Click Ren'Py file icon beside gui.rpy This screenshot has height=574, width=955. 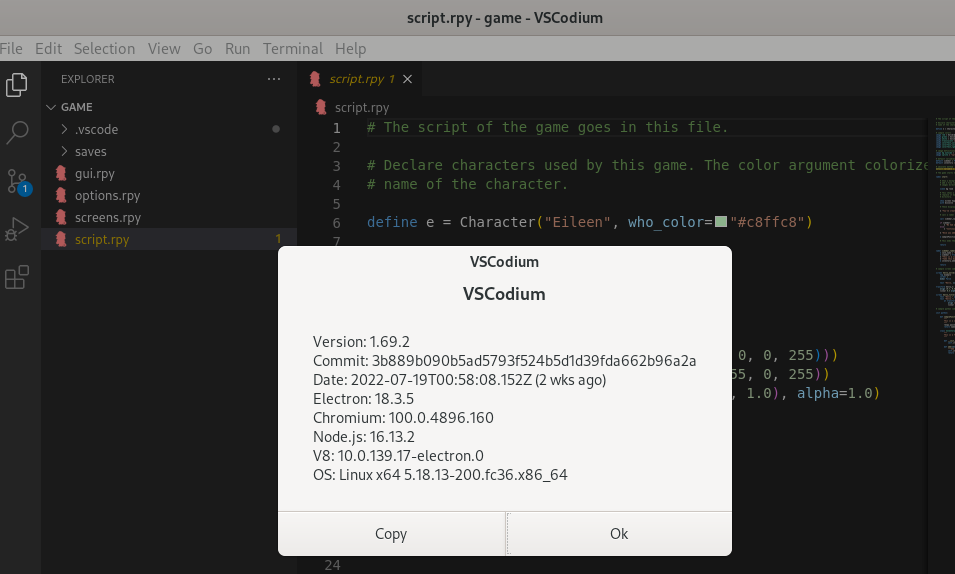pyautogui.click(x=61, y=174)
